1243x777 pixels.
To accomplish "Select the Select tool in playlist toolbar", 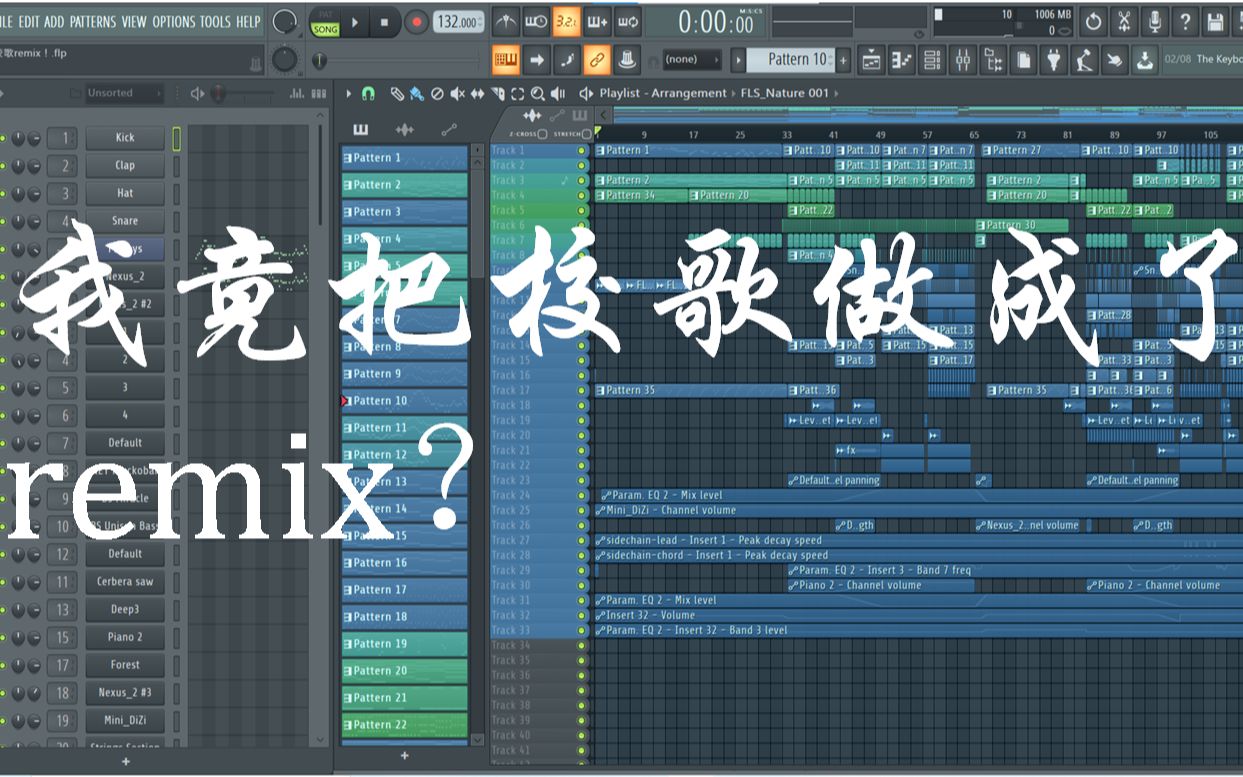I will tap(517, 94).
